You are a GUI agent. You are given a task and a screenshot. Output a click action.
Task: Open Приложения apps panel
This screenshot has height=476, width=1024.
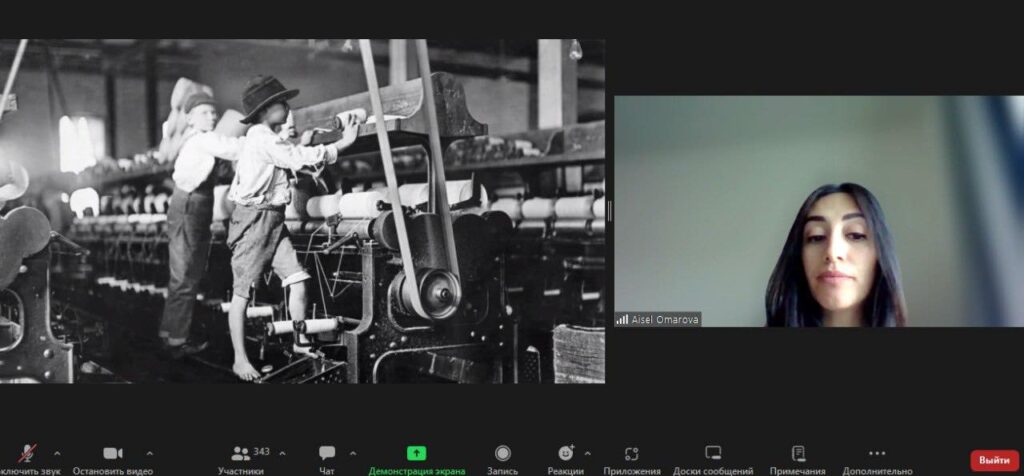pyautogui.click(x=631, y=455)
